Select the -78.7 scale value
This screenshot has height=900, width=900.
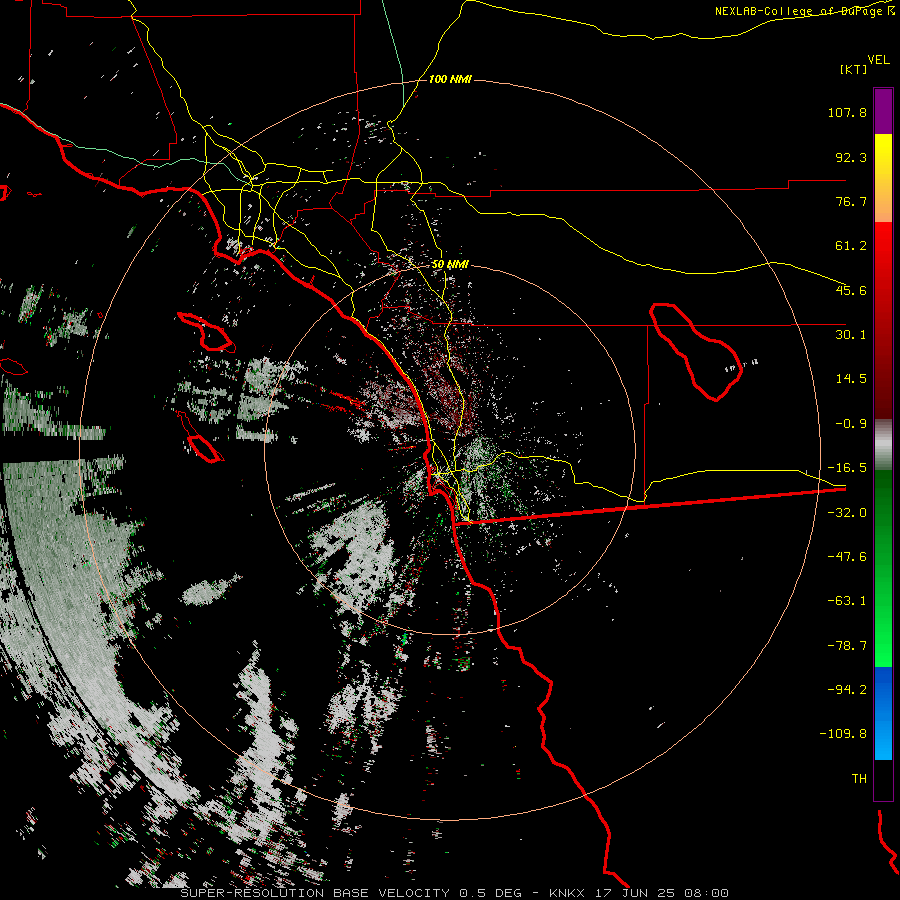click(847, 646)
